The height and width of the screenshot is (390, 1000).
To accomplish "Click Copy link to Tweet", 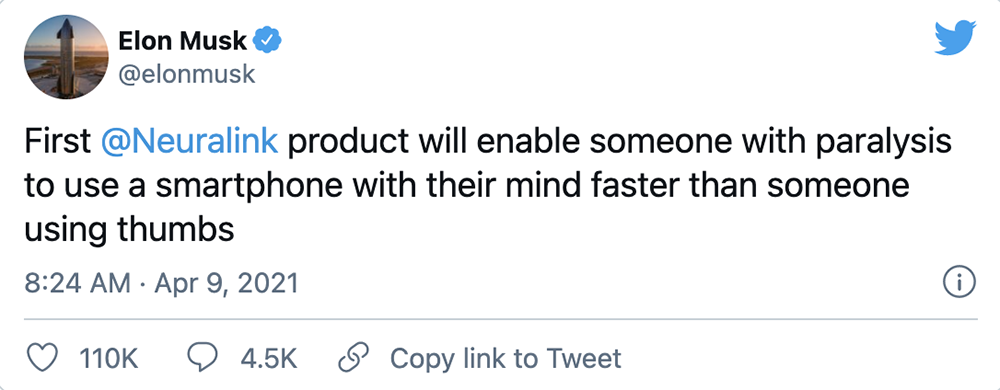I will coord(505,359).
